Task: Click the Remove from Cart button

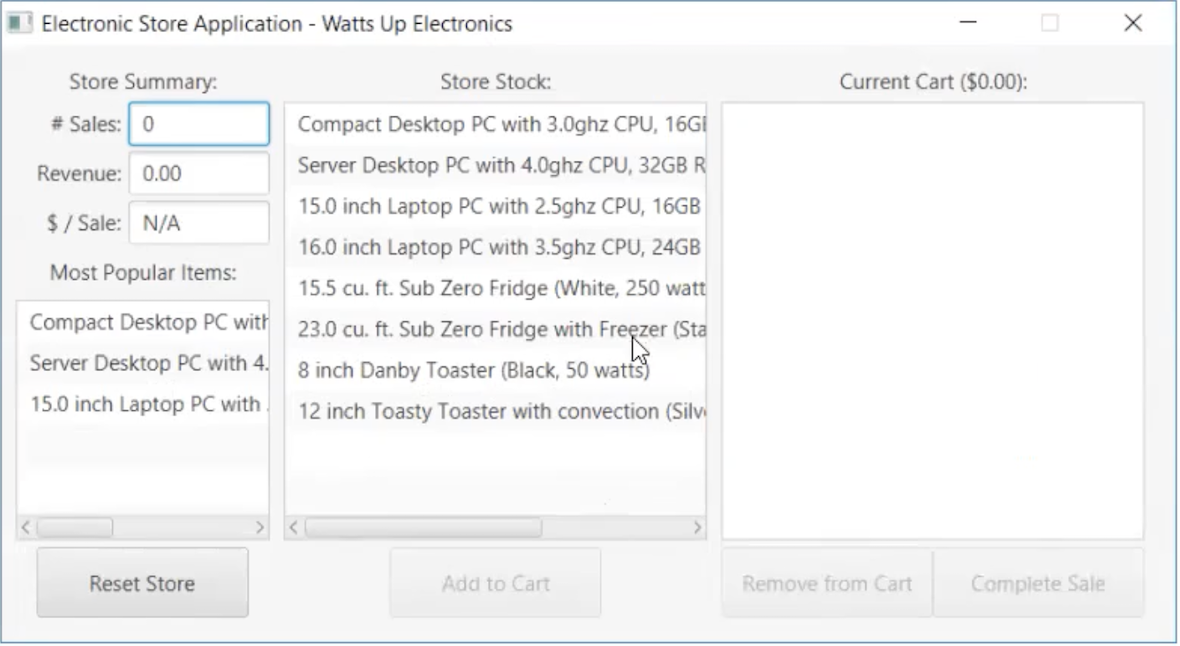Action: (827, 584)
